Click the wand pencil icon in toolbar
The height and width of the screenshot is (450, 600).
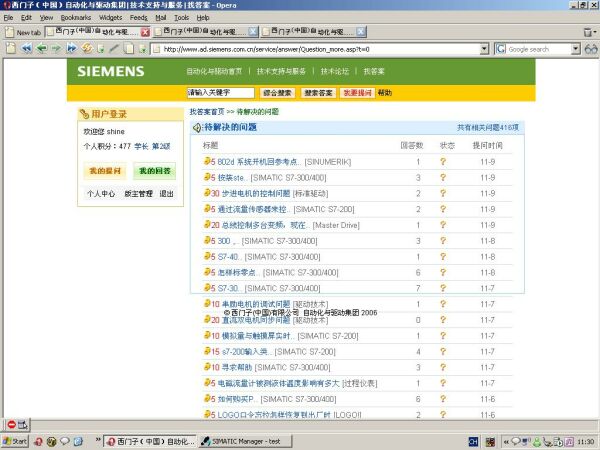click(x=114, y=49)
